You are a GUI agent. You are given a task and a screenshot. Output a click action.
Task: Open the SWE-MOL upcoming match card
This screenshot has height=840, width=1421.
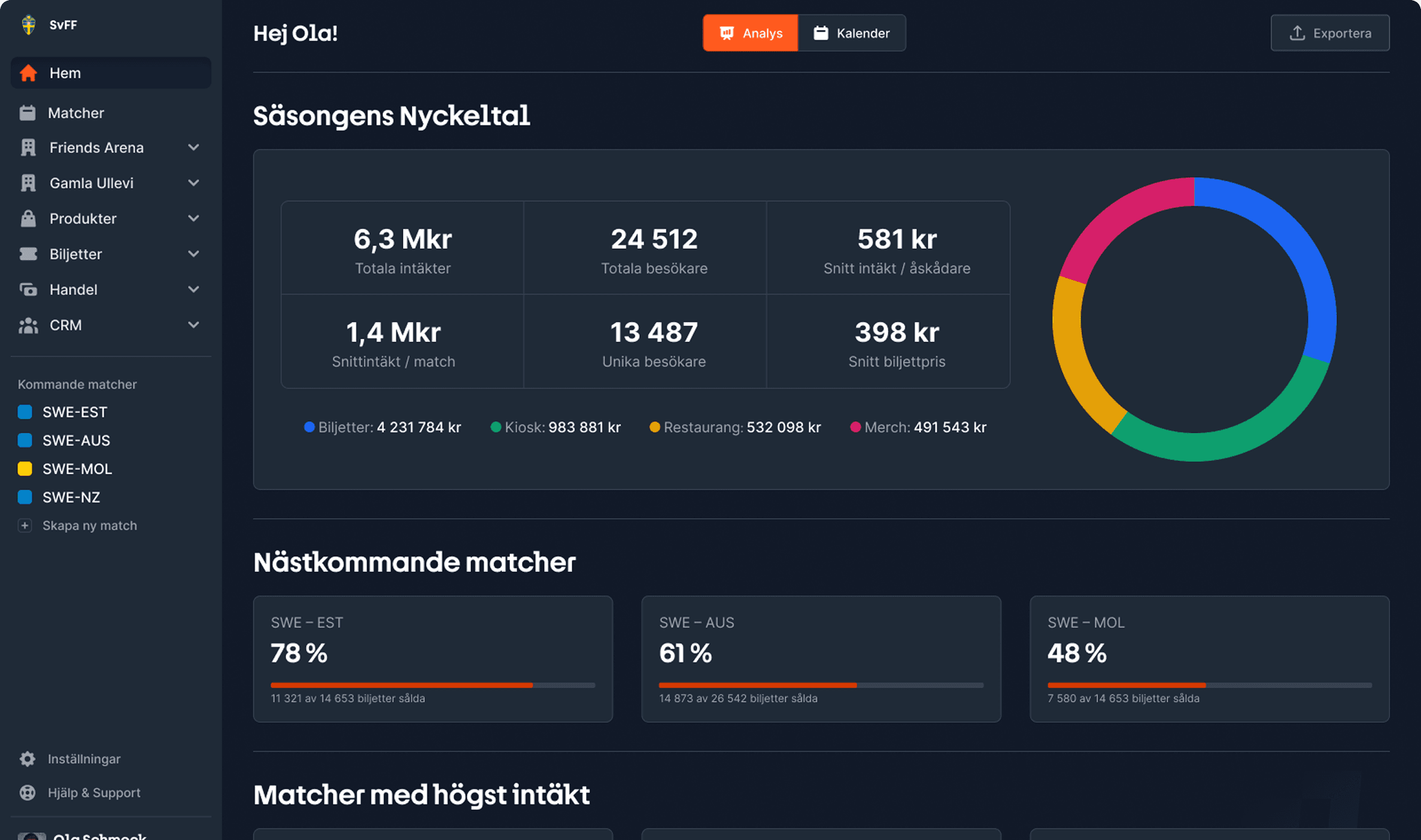point(1209,658)
